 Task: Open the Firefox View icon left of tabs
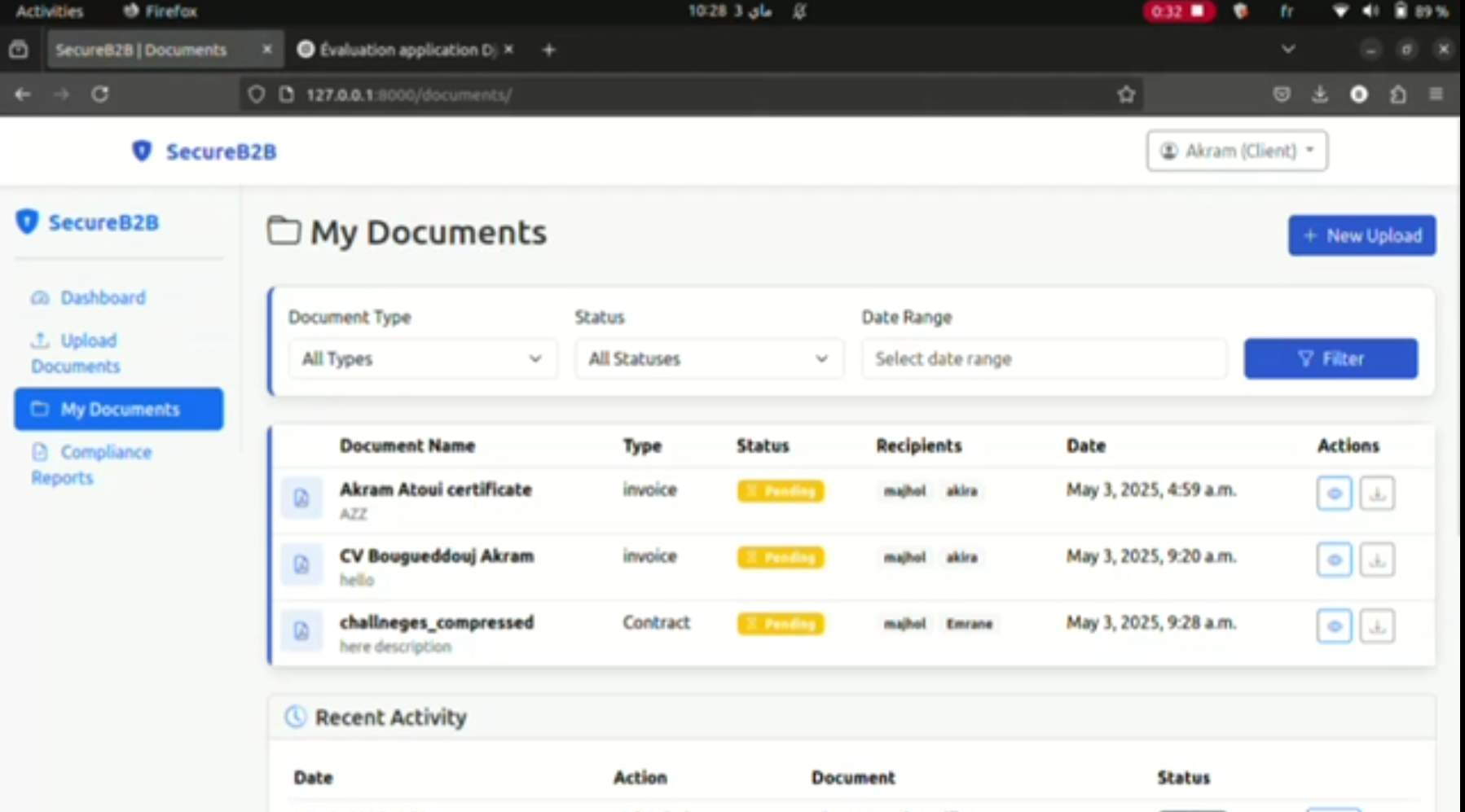point(18,50)
